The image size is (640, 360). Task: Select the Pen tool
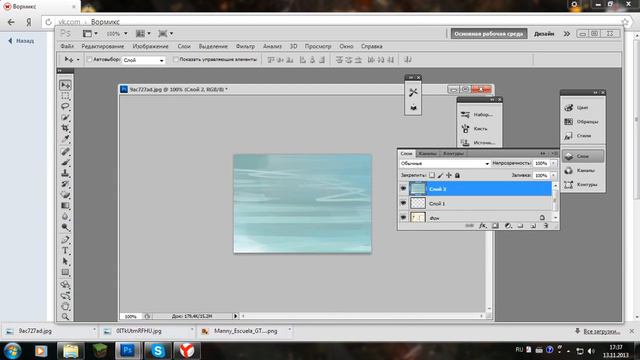pos(65,240)
